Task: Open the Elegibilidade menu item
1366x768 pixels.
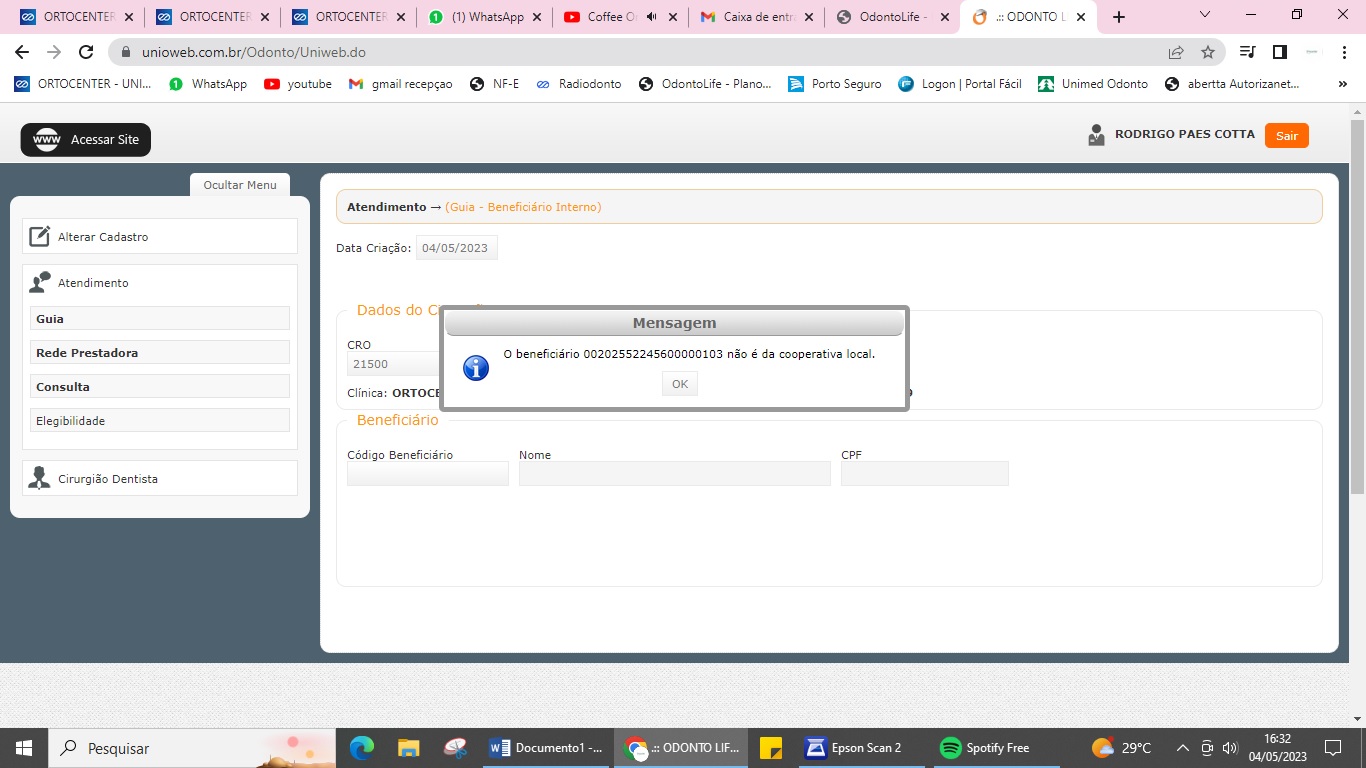Action: pos(160,420)
